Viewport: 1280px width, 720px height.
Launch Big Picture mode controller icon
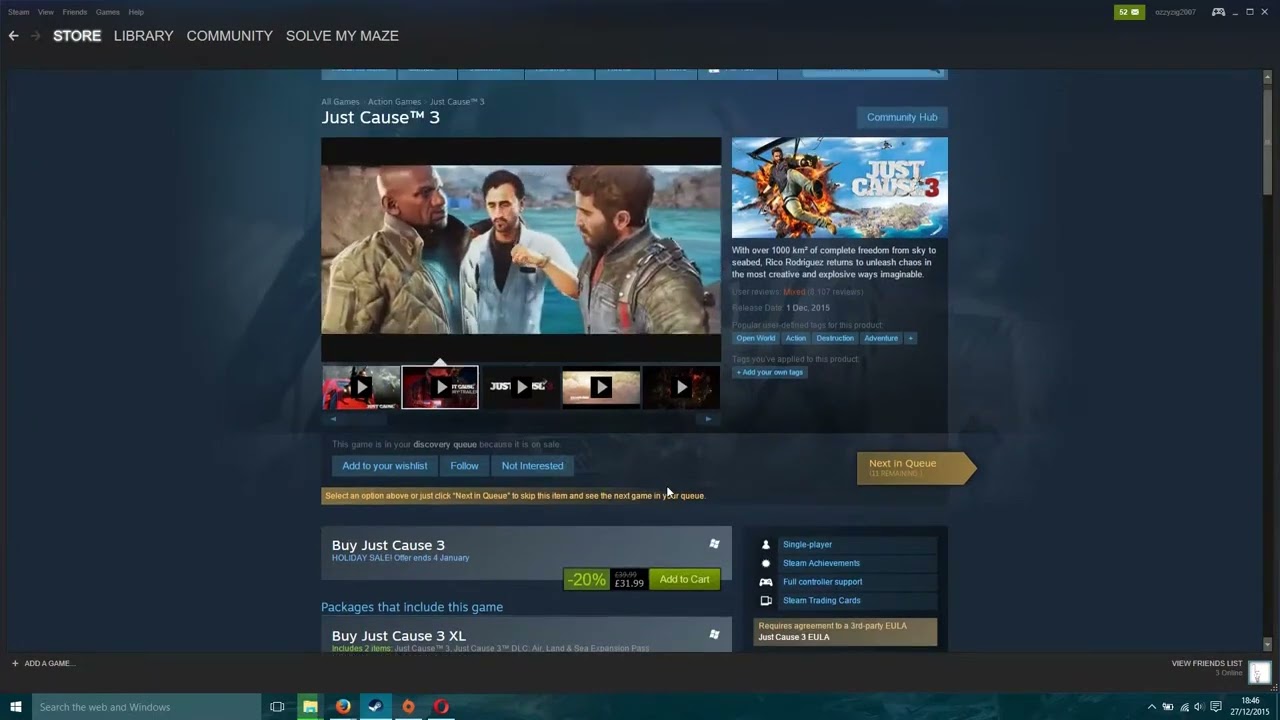(1218, 12)
